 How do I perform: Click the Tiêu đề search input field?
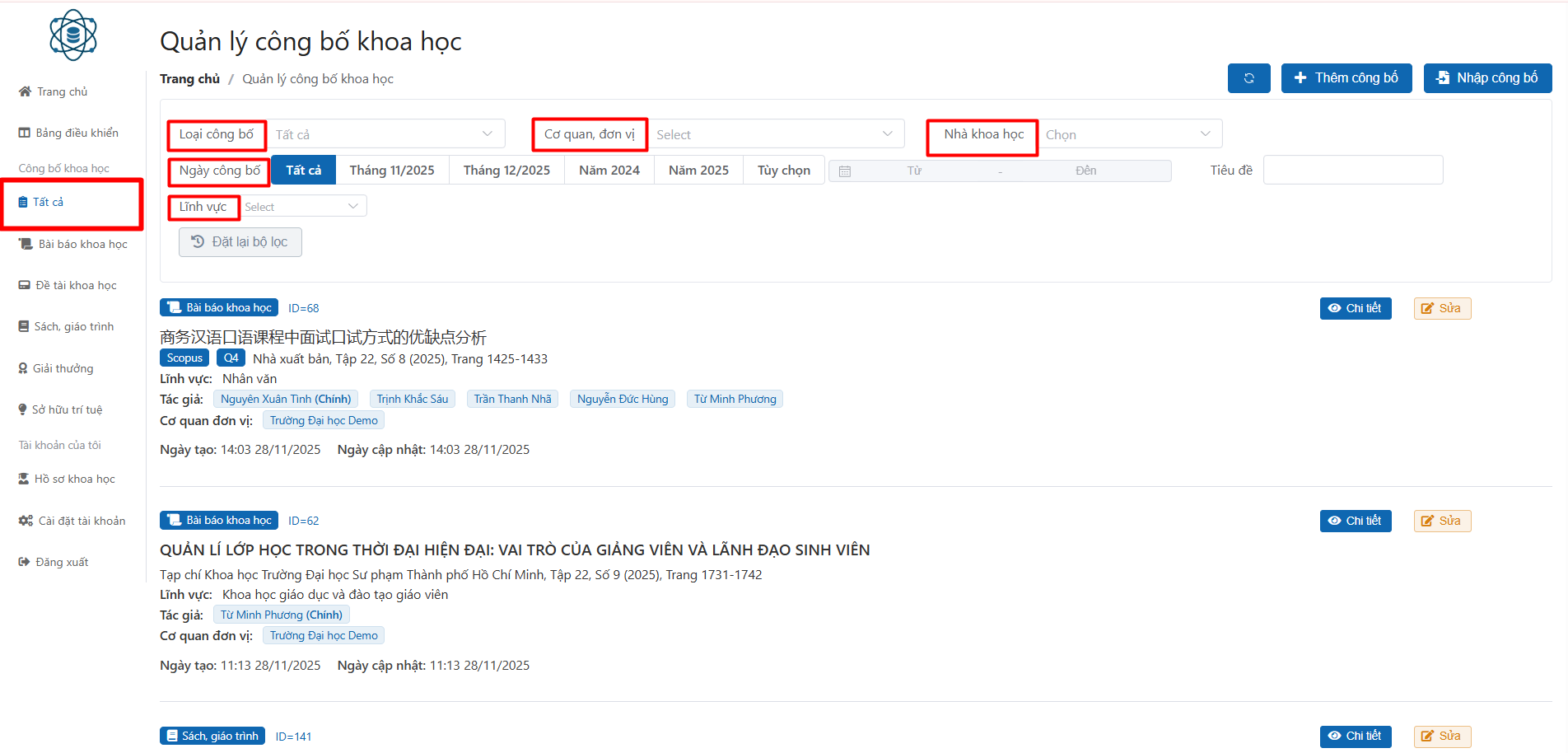[x=1352, y=171]
